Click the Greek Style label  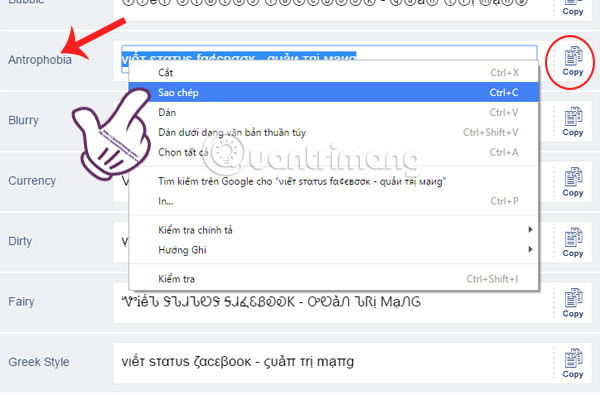point(39,362)
